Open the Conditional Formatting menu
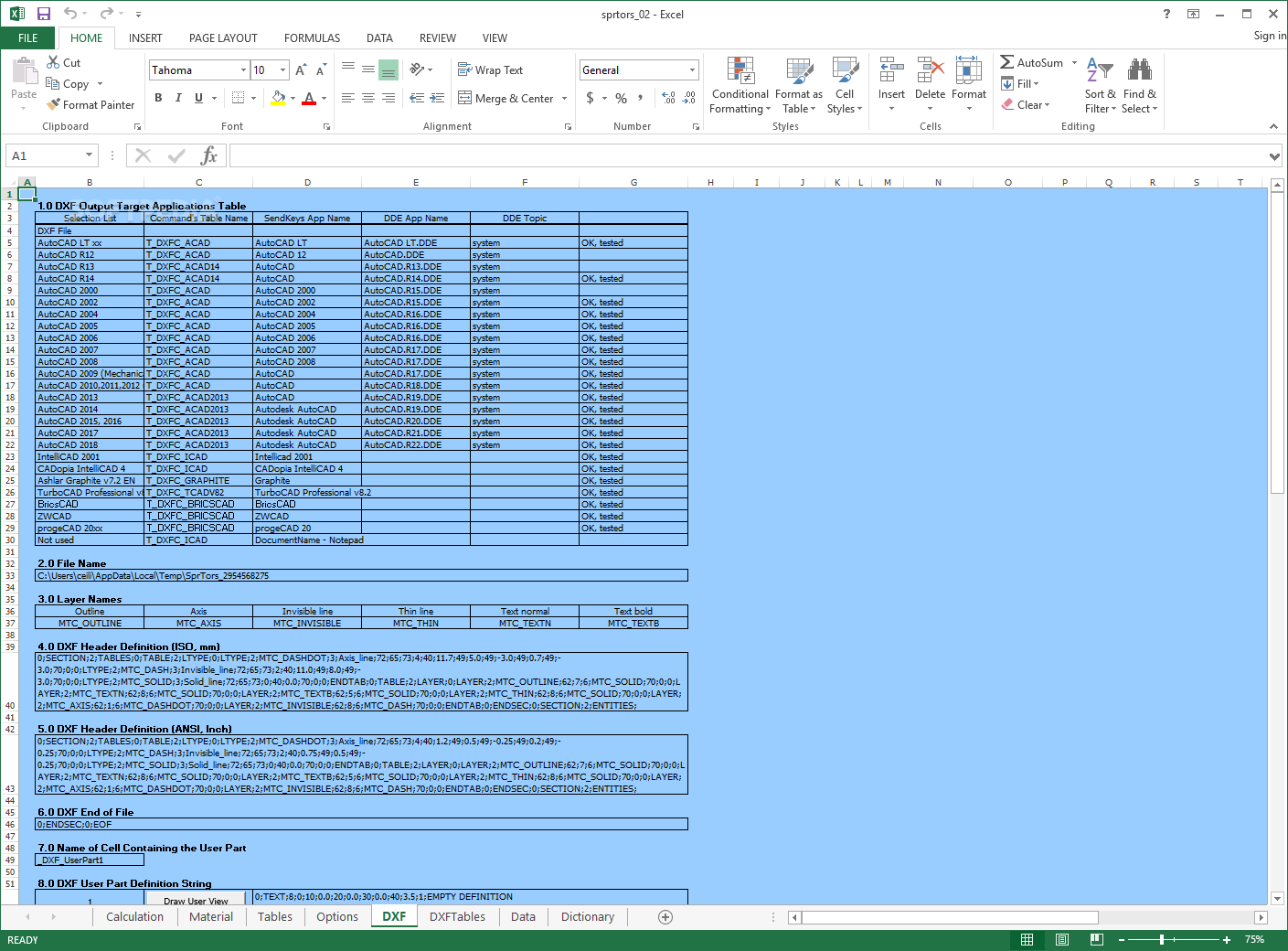 tap(740, 86)
